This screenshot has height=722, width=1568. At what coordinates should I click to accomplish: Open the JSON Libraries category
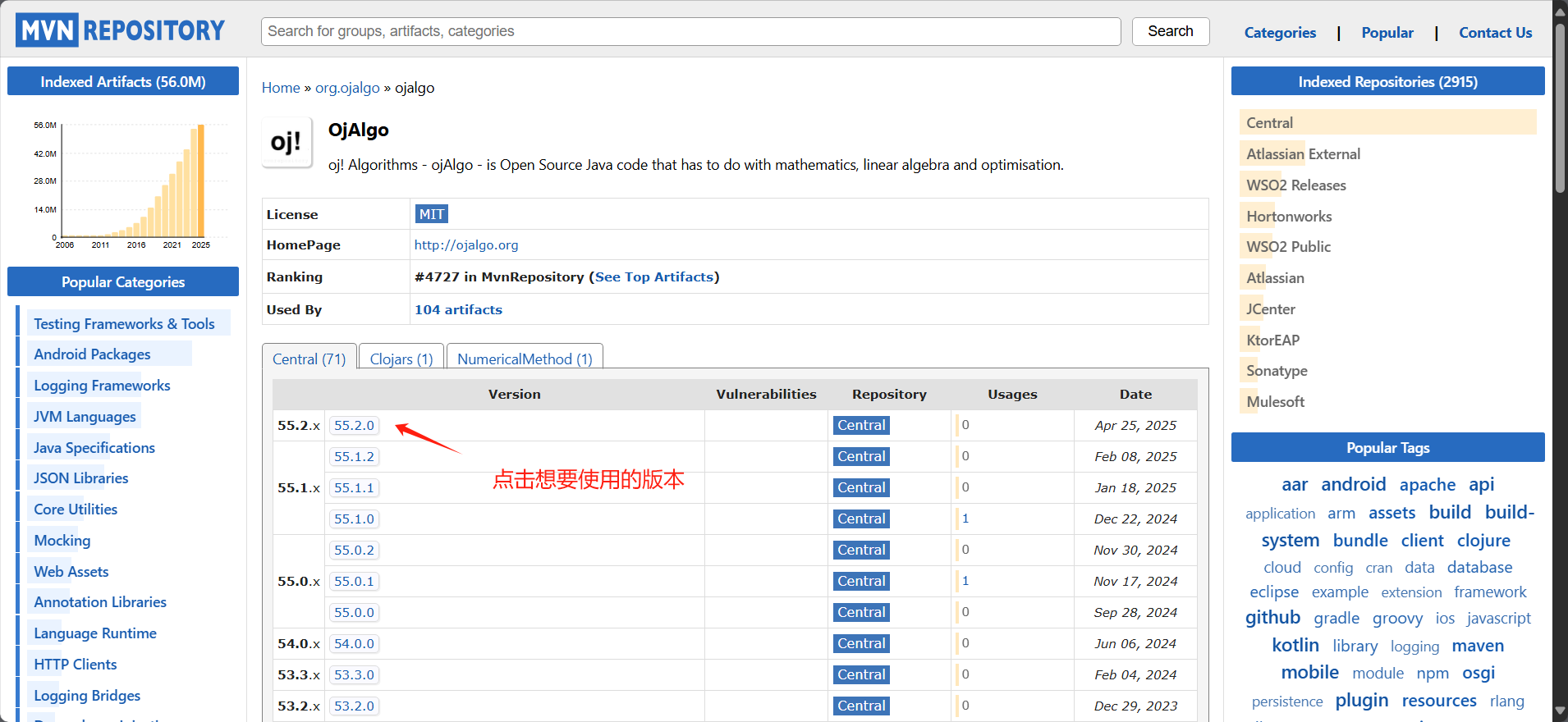click(x=80, y=478)
